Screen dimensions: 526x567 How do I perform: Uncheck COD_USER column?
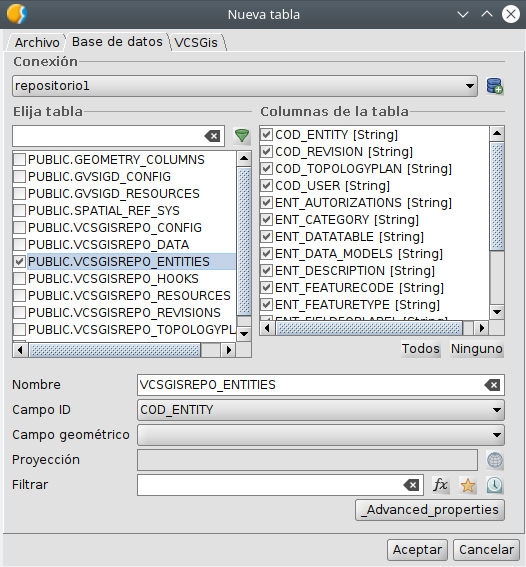(x=266, y=186)
